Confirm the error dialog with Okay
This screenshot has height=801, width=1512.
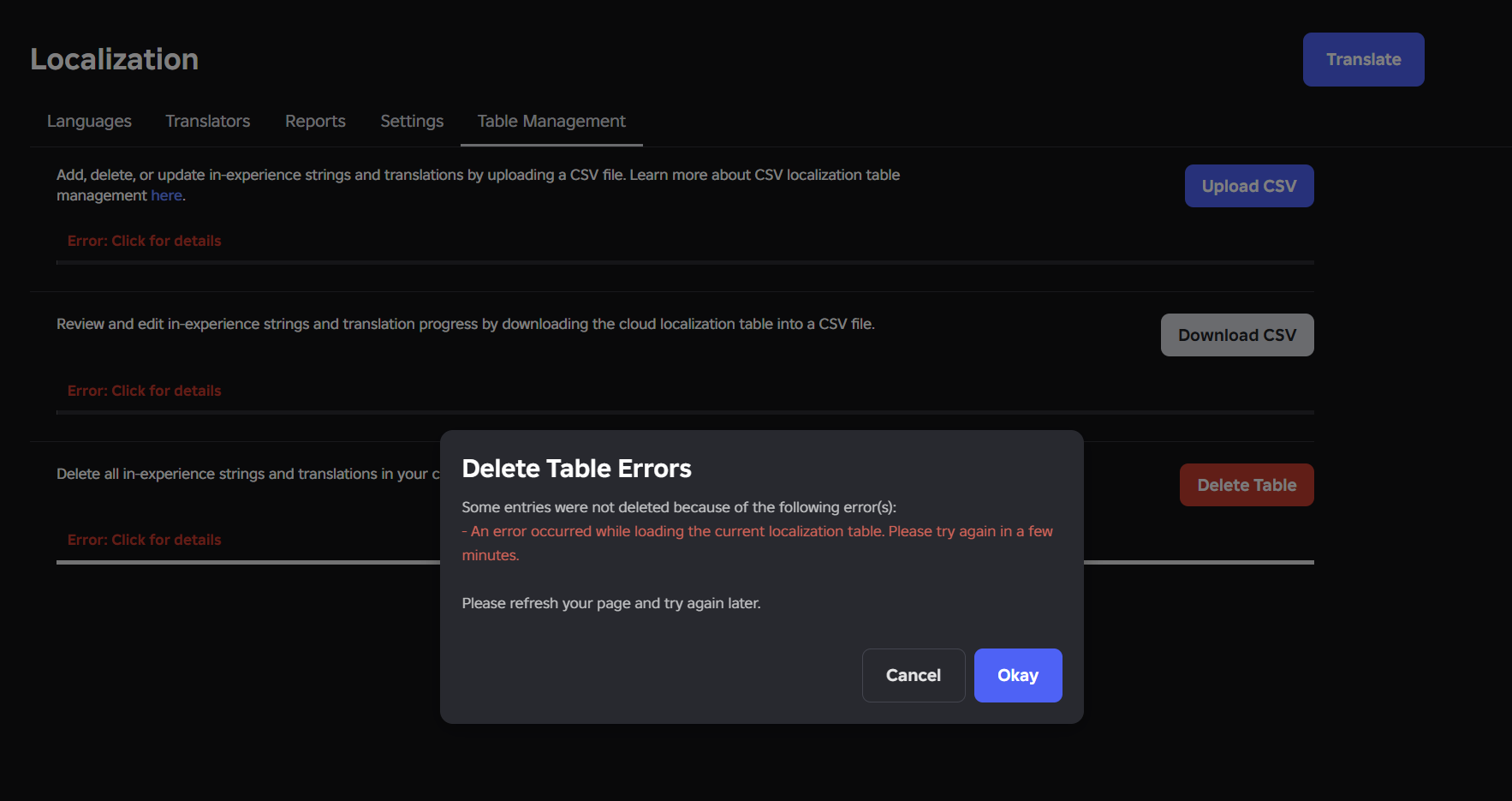click(x=1018, y=675)
